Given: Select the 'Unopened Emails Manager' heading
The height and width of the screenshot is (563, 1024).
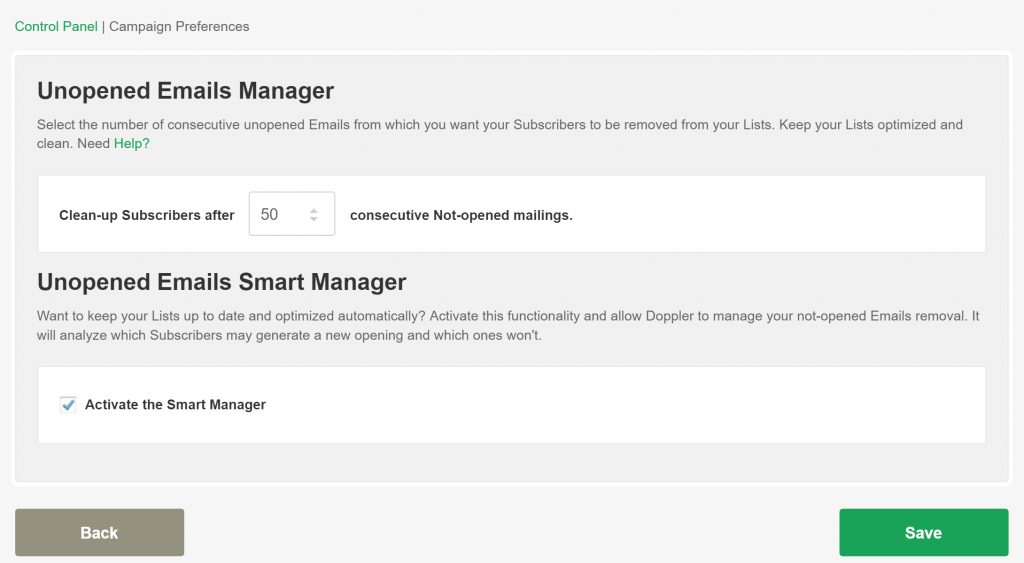Looking at the screenshot, I should point(185,91).
